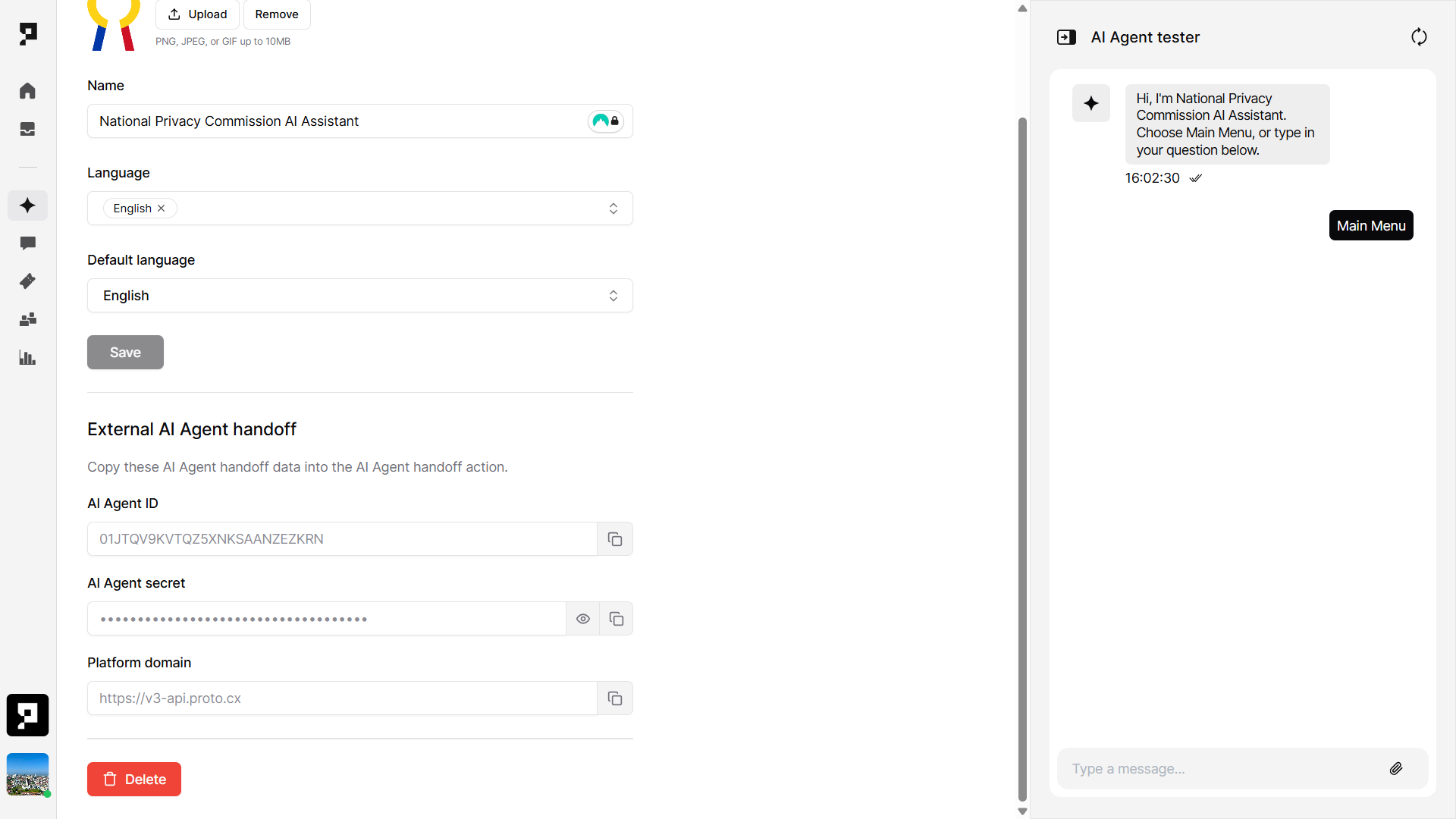Click the attachment paperclip in chat

pos(1396,769)
